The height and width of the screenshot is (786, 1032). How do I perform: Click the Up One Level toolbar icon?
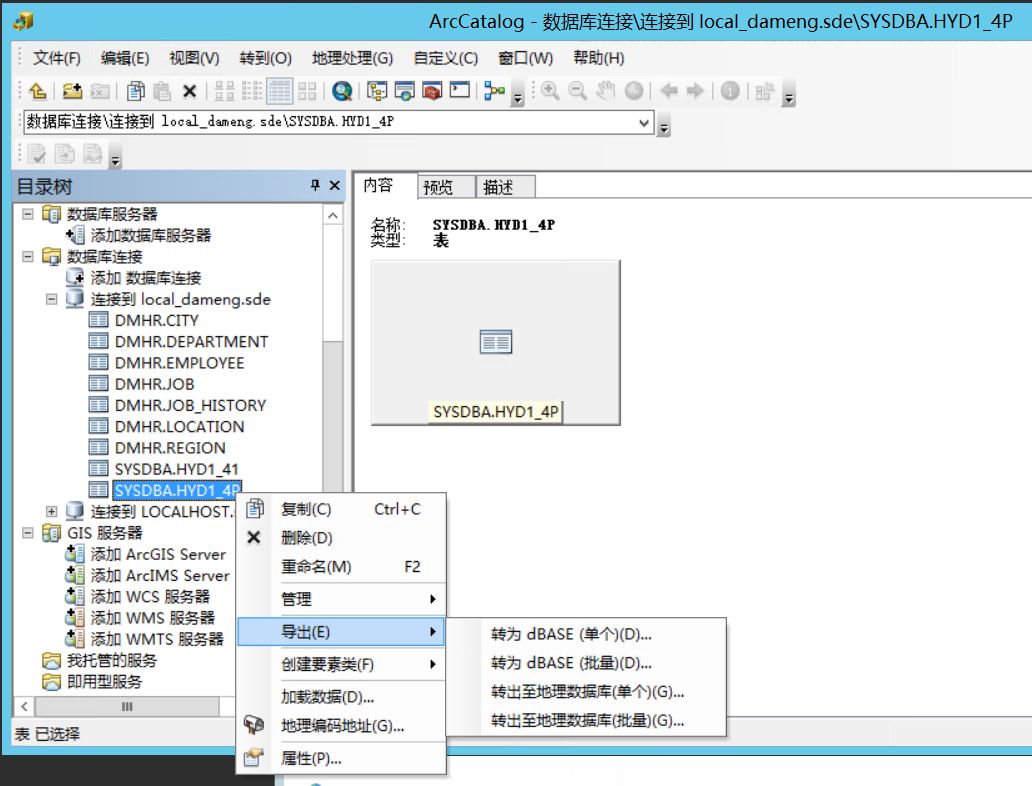pyautogui.click(x=38, y=91)
